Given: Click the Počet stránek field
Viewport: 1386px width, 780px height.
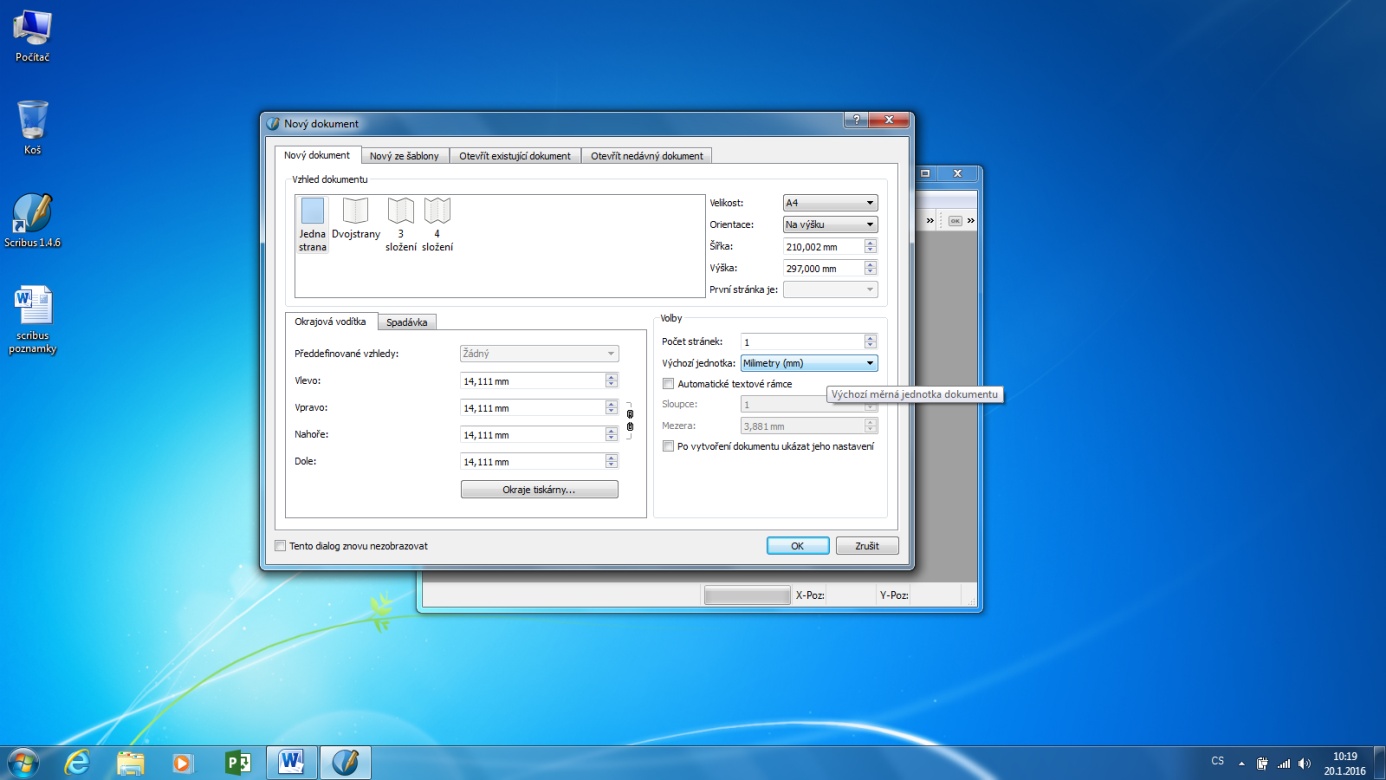Looking at the screenshot, I should tap(802, 342).
